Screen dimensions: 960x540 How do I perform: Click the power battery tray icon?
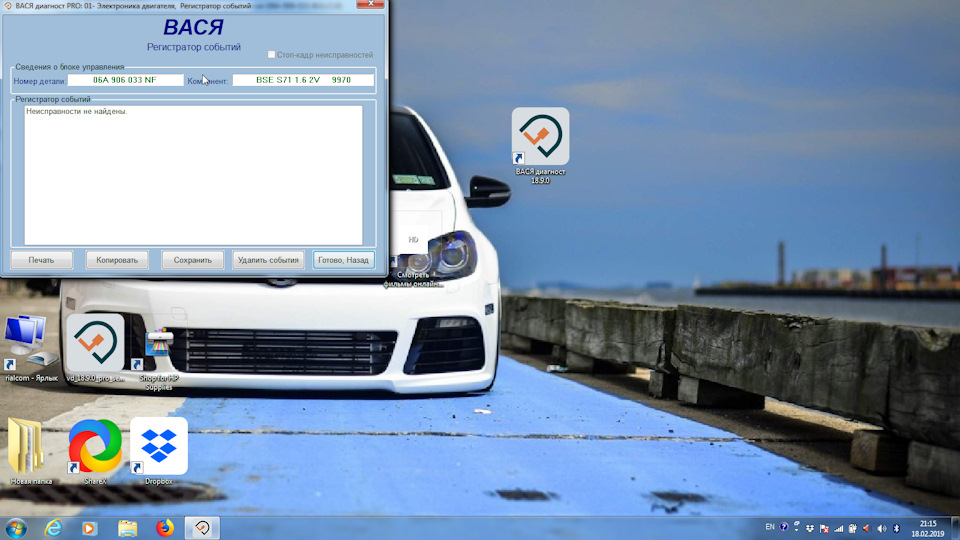coord(852,528)
